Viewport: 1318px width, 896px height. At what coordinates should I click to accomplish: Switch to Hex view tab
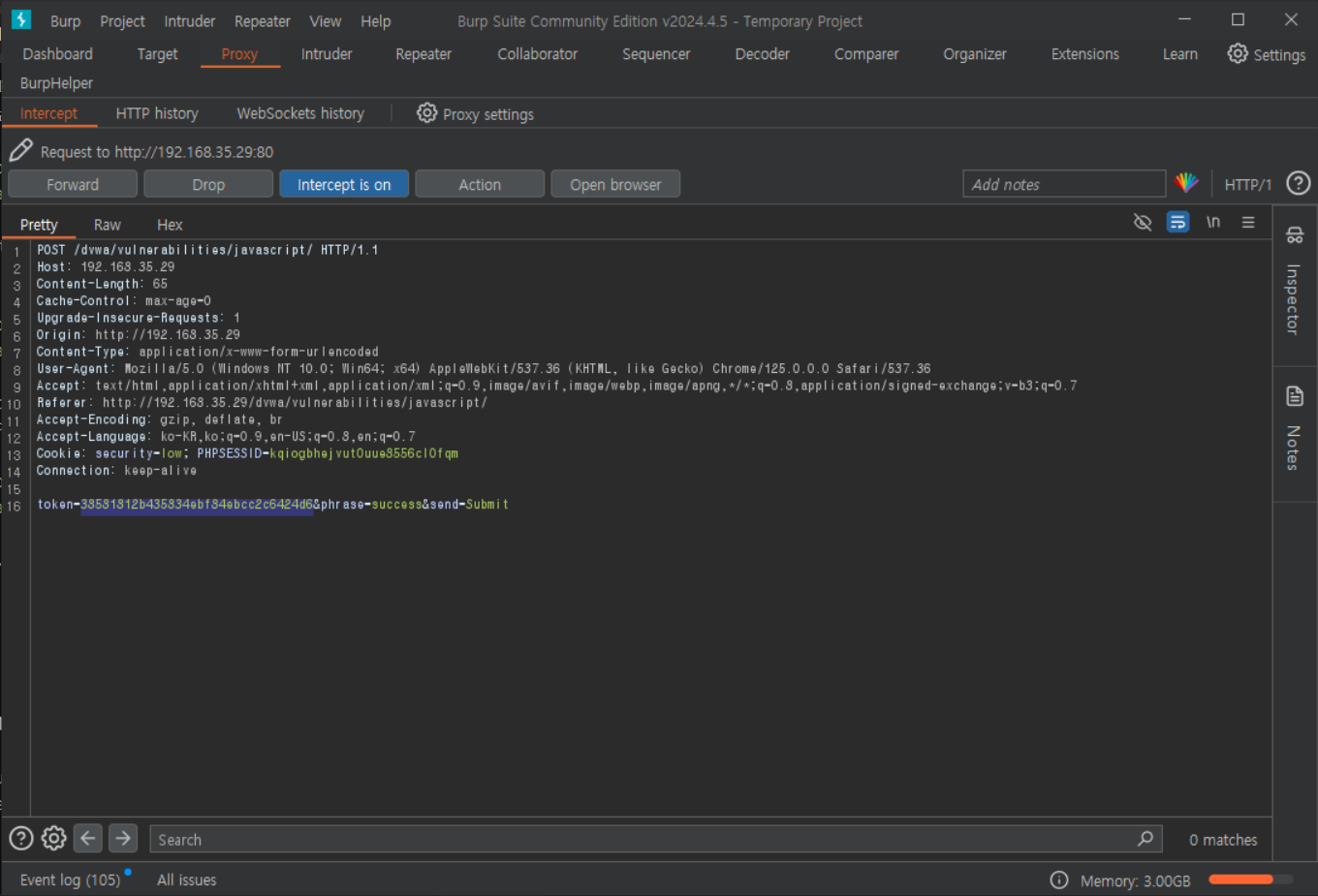[x=170, y=225]
